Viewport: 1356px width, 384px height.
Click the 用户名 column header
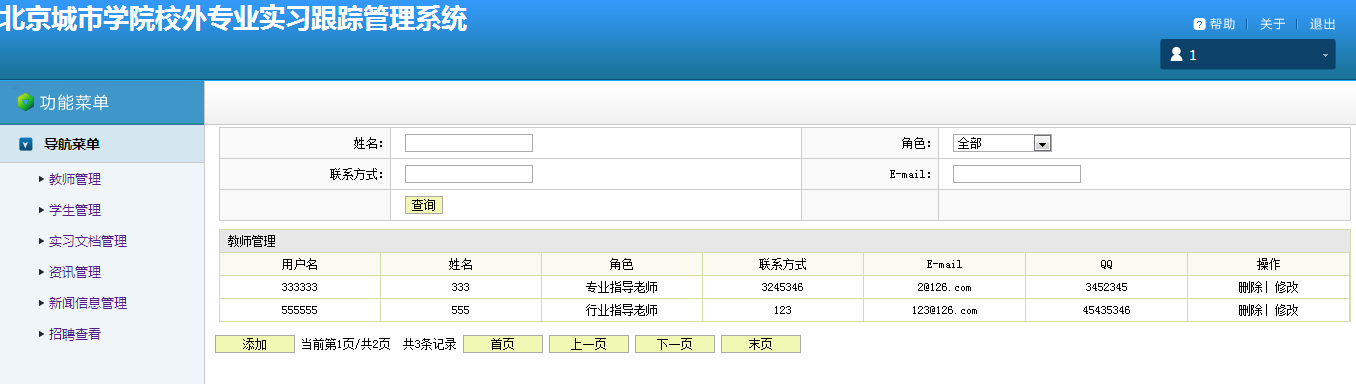(300, 264)
